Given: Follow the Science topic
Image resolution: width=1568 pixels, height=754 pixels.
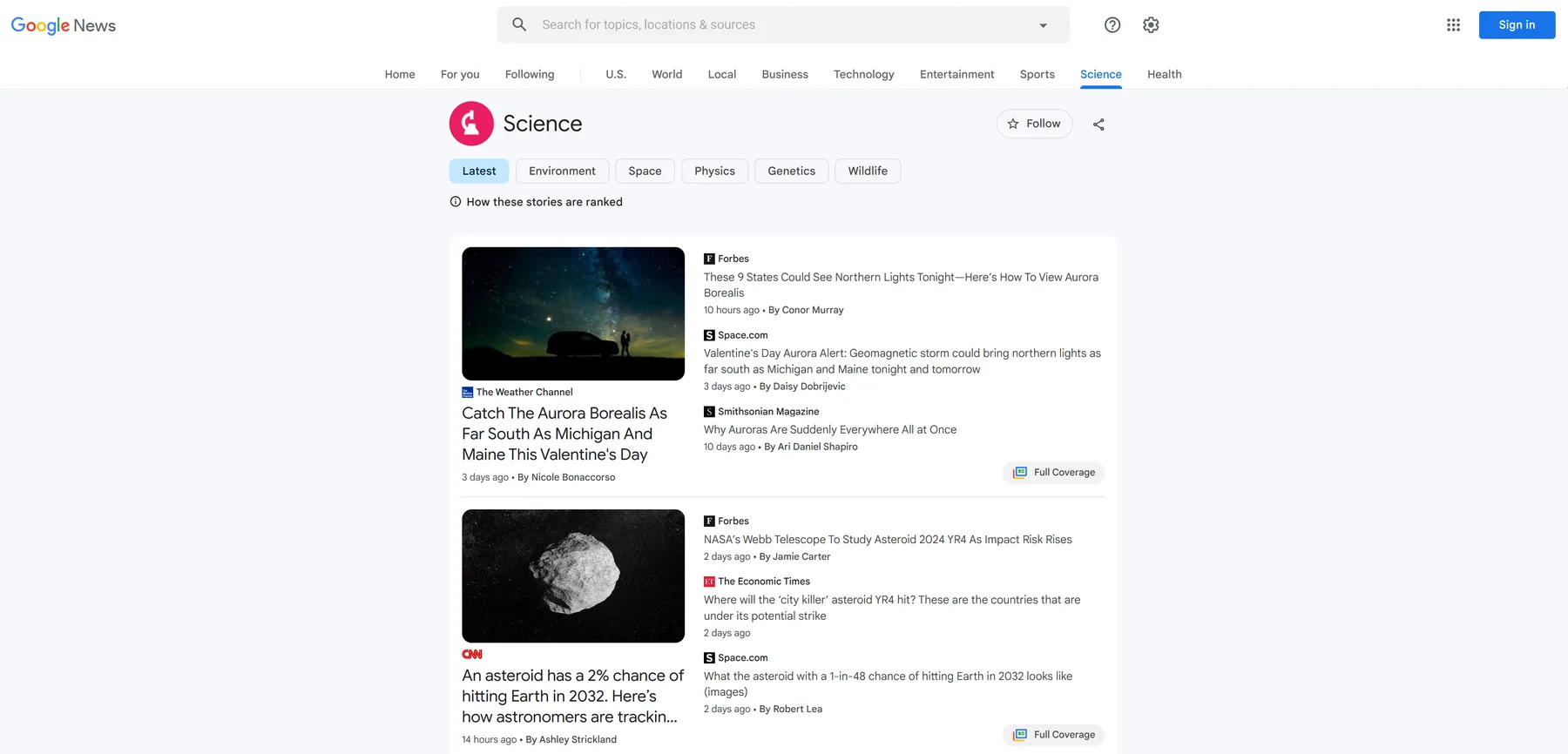Looking at the screenshot, I should [1034, 124].
